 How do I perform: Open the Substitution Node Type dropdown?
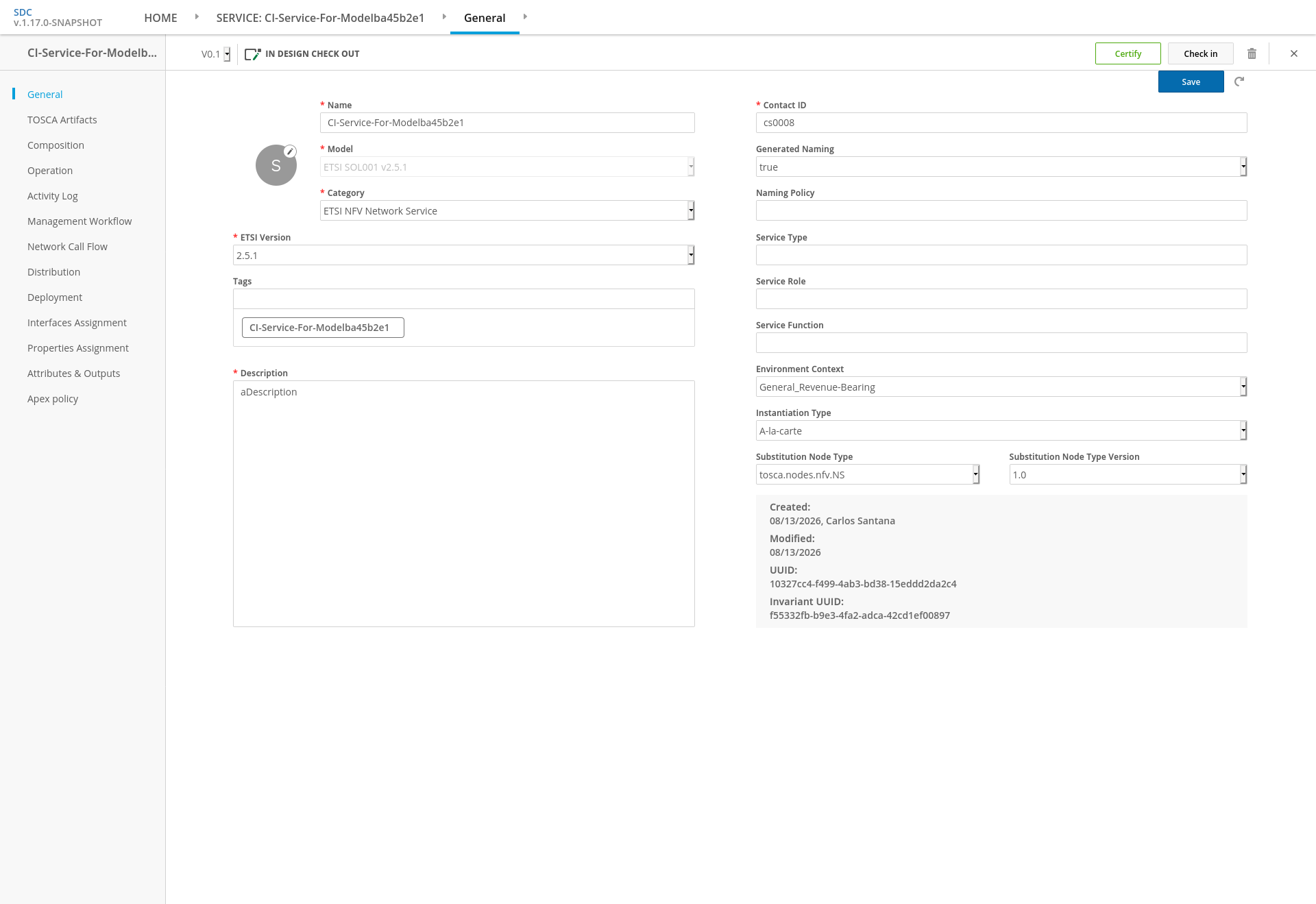868,474
